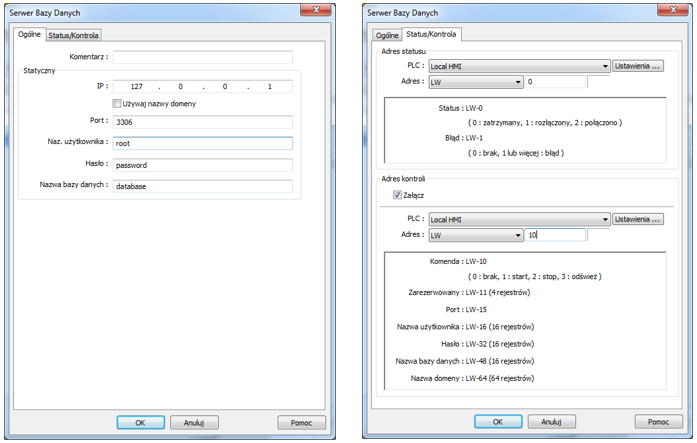Switch to Status/Kontrola tab in left dialog

coord(73,35)
